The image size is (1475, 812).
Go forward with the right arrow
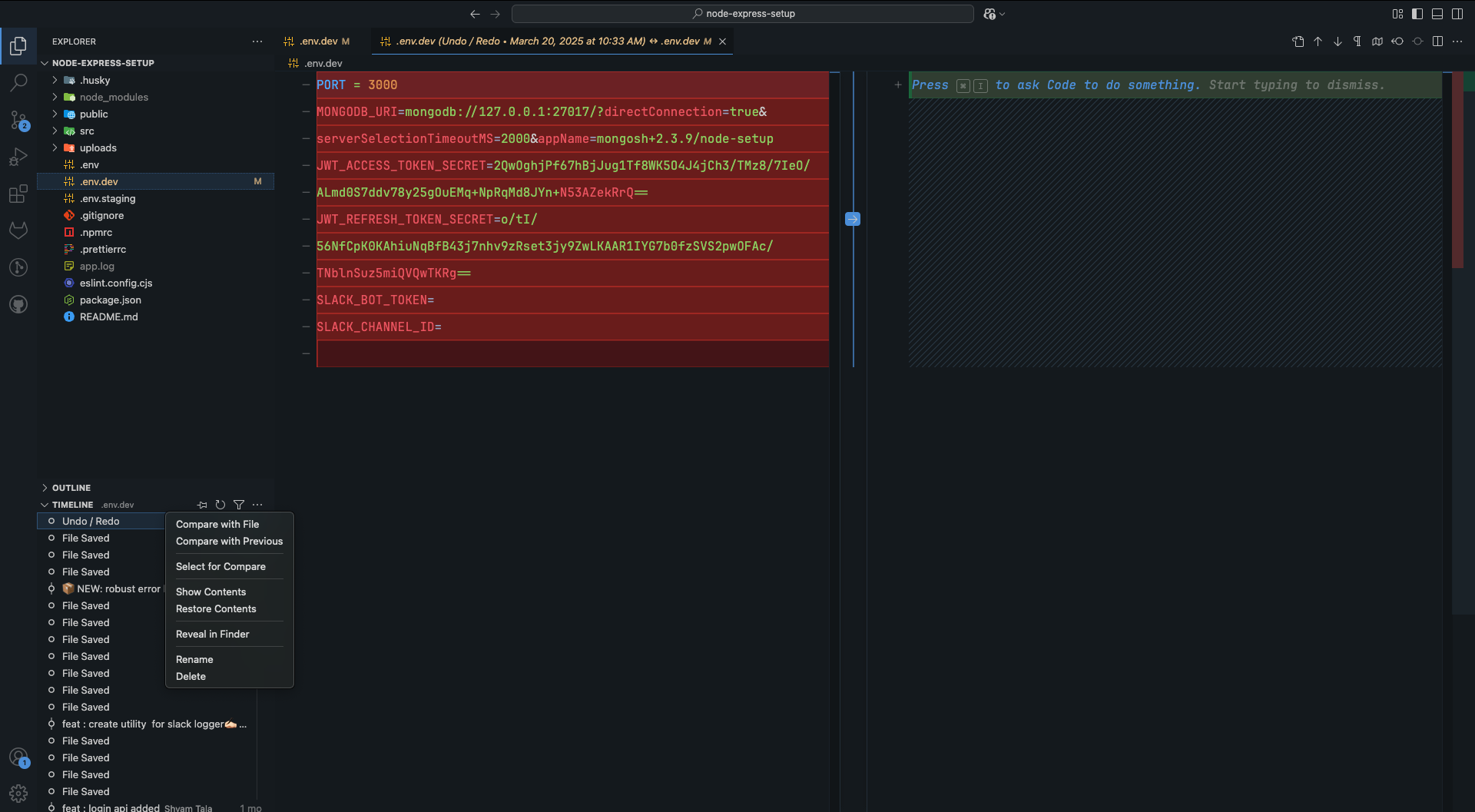pos(496,14)
